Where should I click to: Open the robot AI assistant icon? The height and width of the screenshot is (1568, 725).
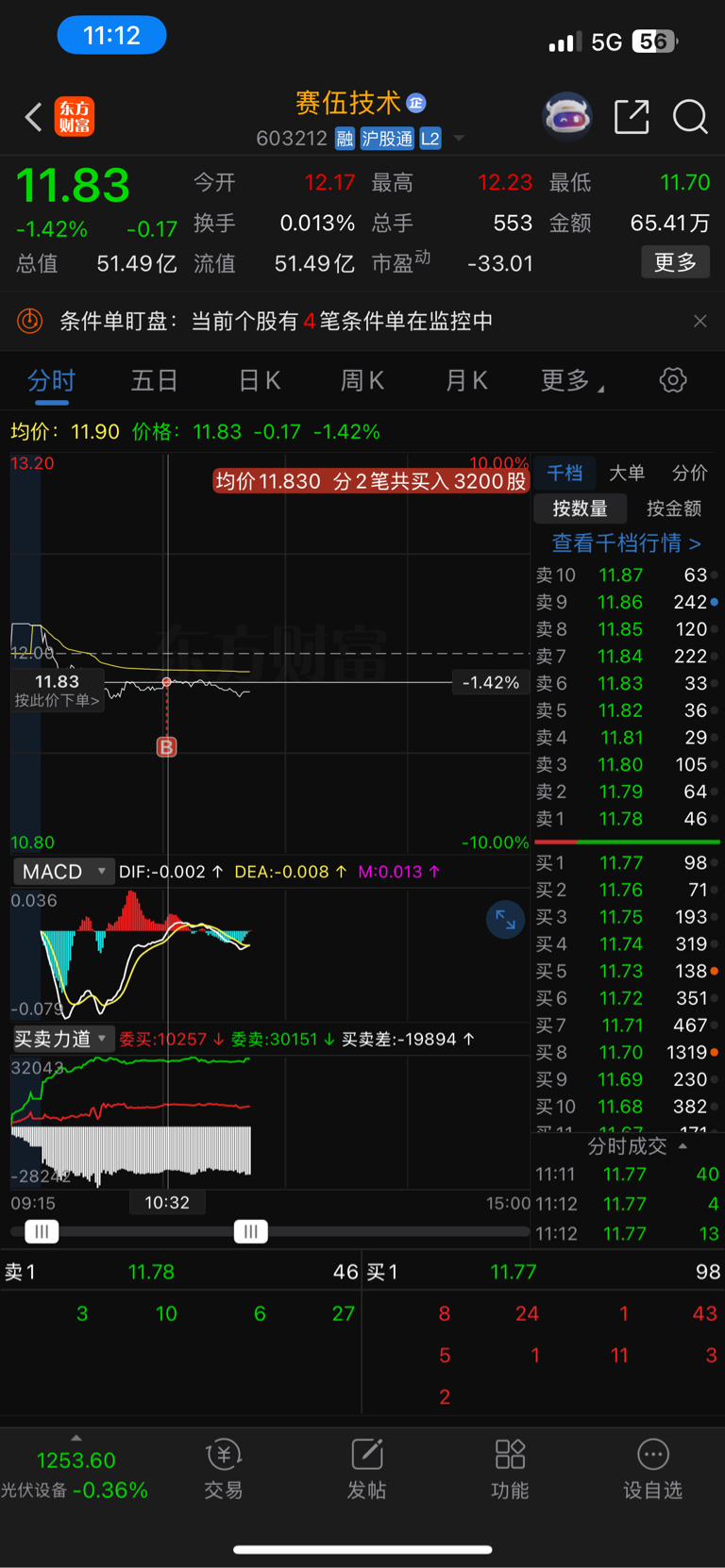tap(567, 117)
